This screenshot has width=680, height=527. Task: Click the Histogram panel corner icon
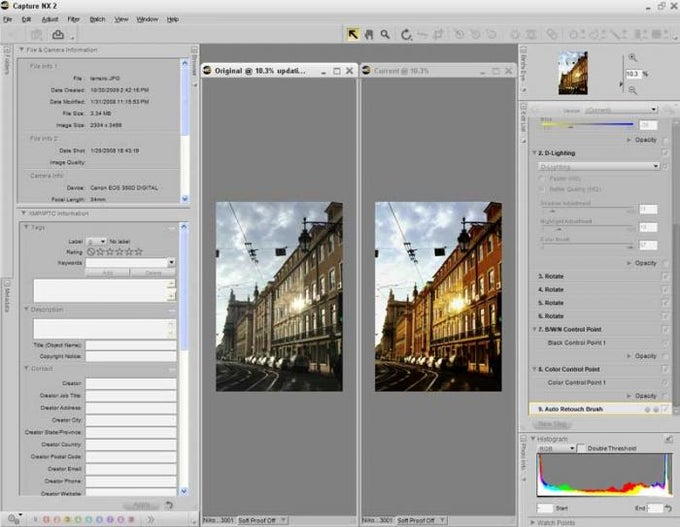[668, 439]
